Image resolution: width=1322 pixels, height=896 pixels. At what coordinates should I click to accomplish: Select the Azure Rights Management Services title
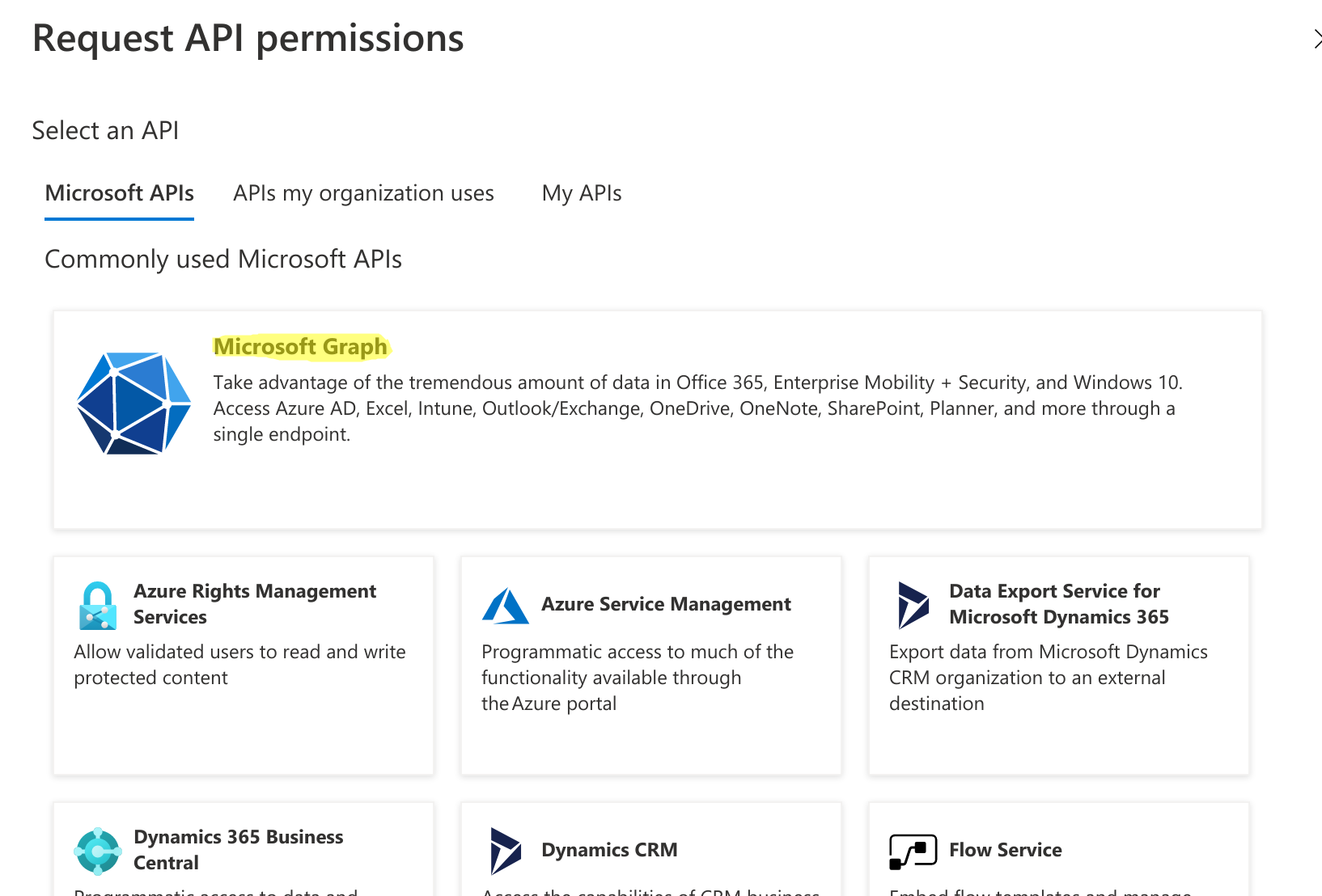(x=254, y=604)
